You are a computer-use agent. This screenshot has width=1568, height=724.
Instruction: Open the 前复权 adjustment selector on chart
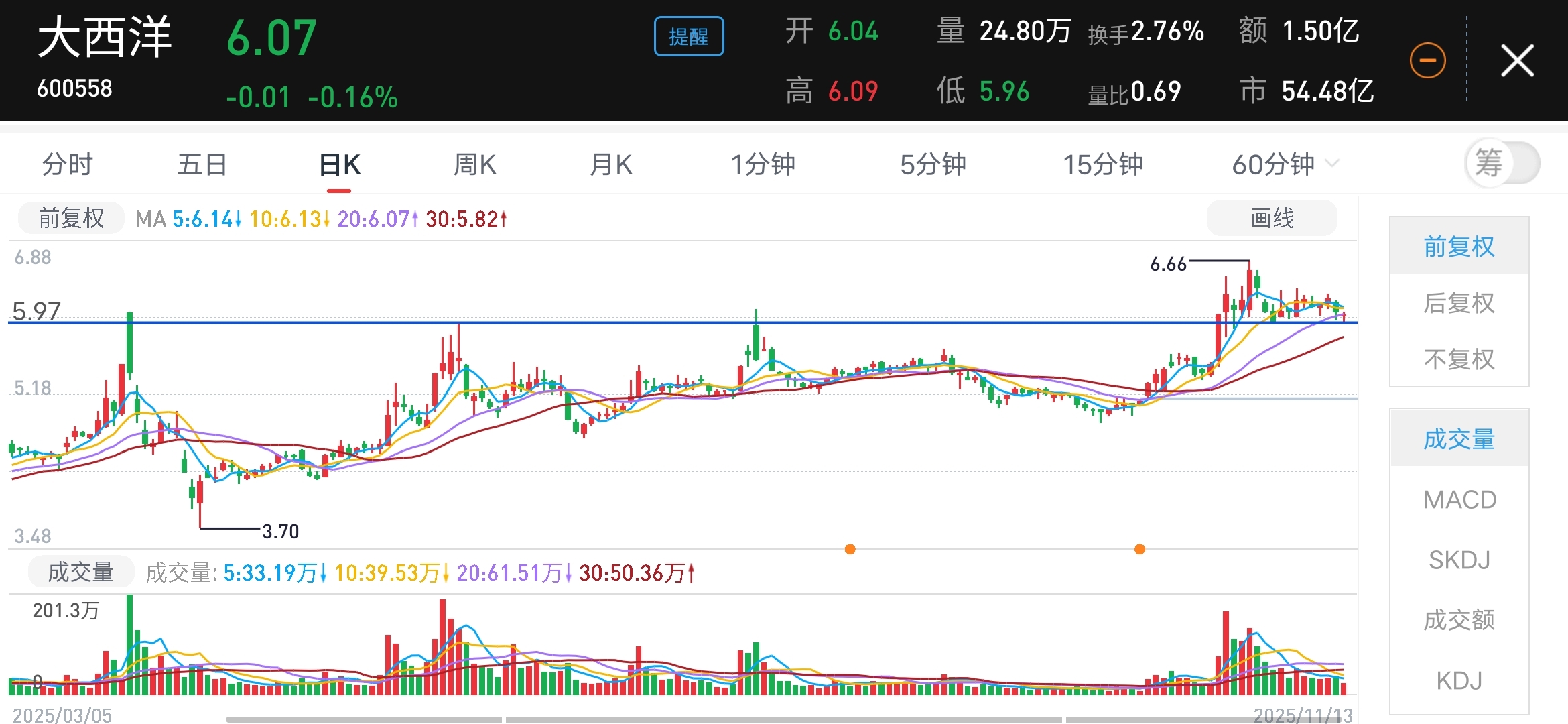click(x=71, y=219)
